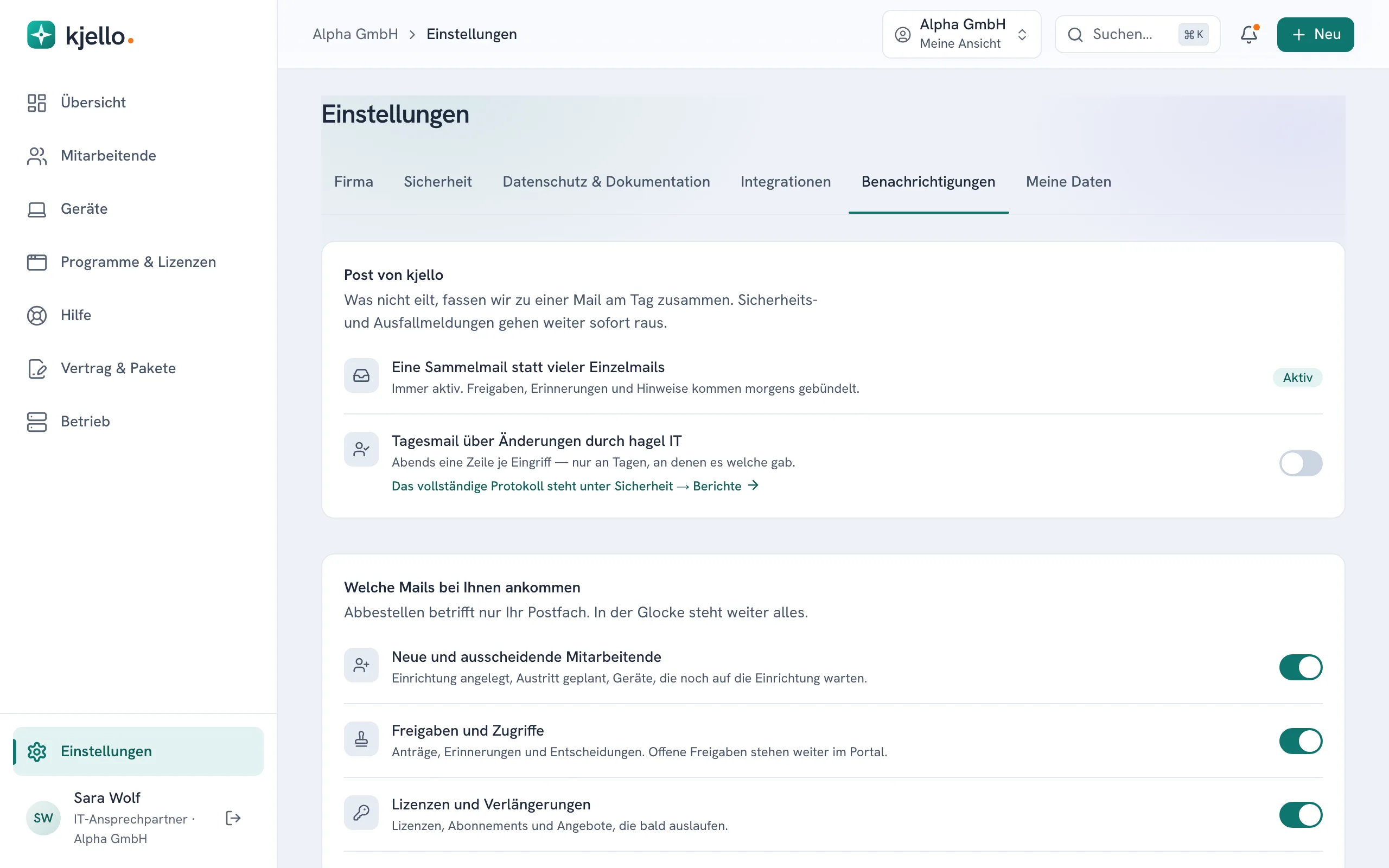1389x868 pixels.
Task: Open the notifications bell icon
Action: point(1248,34)
